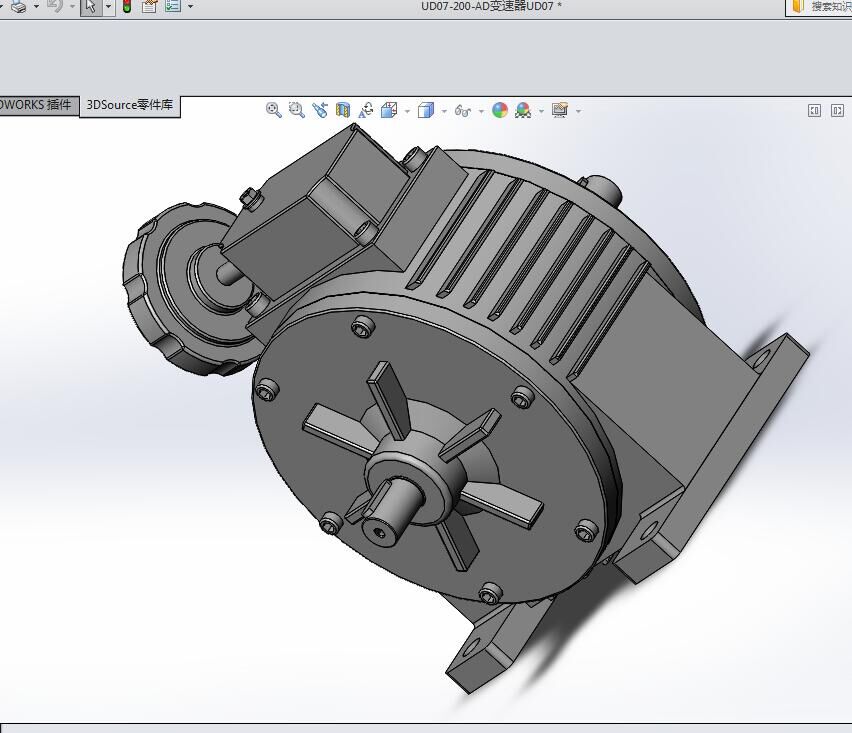Click the search knowledge base book icon
The image size is (852, 733).
[x=798, y=7]
